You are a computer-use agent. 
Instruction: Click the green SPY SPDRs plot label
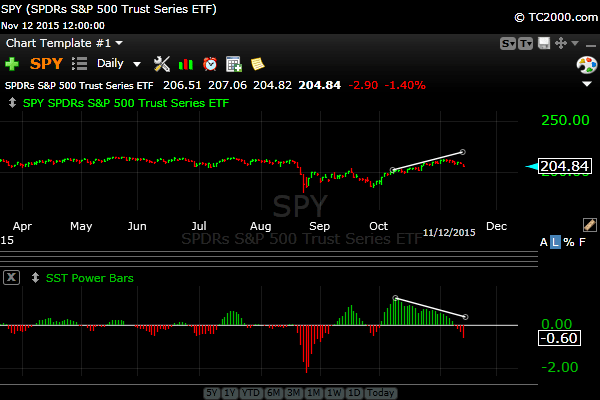pyautogui.click(x=126, y=103)
